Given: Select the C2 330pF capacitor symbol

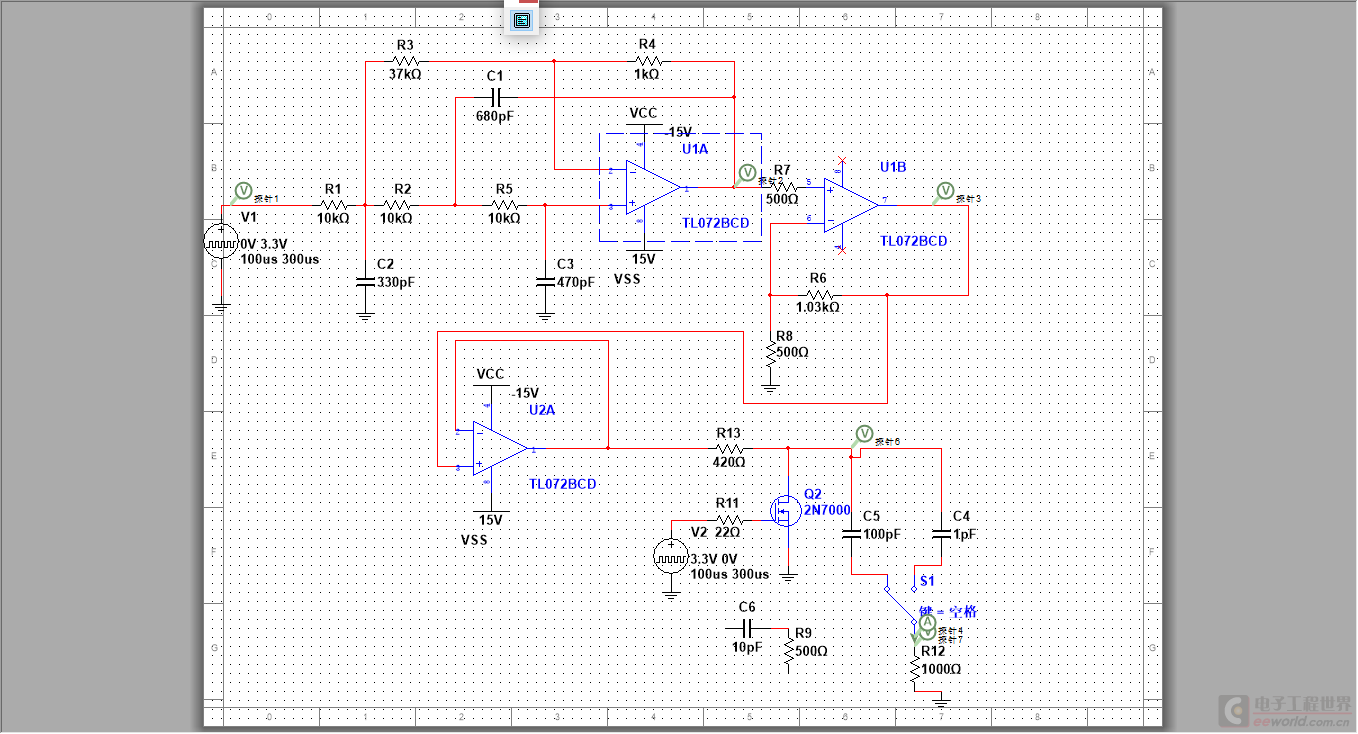Looking at the screenshot, I should click(365, 281).
